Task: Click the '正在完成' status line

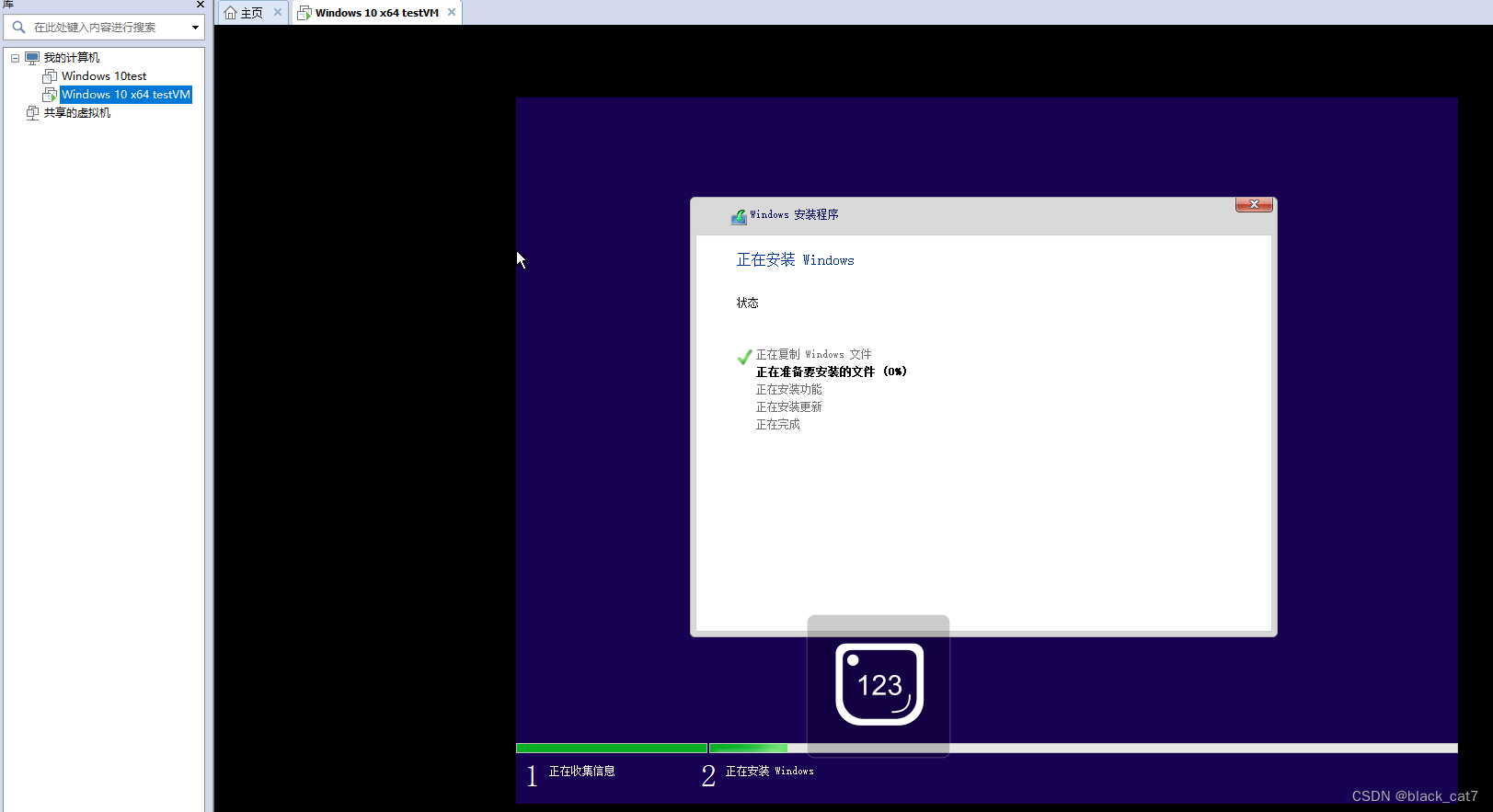Action: pyautogui.click(x=778, y=424)
